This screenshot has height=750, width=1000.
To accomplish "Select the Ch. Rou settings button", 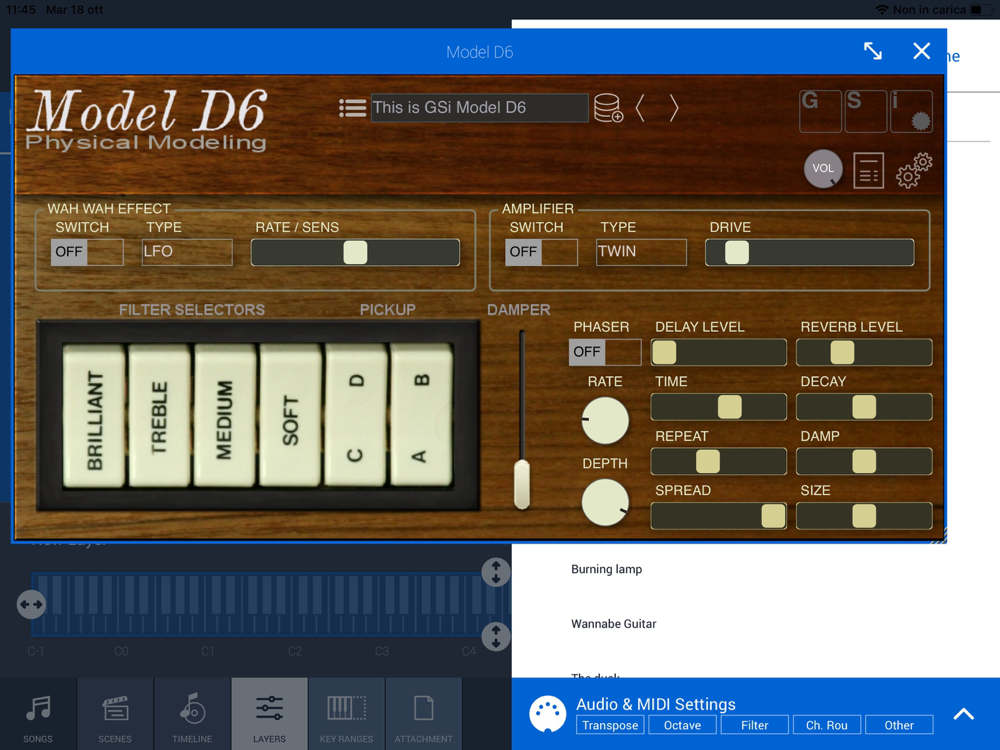I will tap(827, 725).
